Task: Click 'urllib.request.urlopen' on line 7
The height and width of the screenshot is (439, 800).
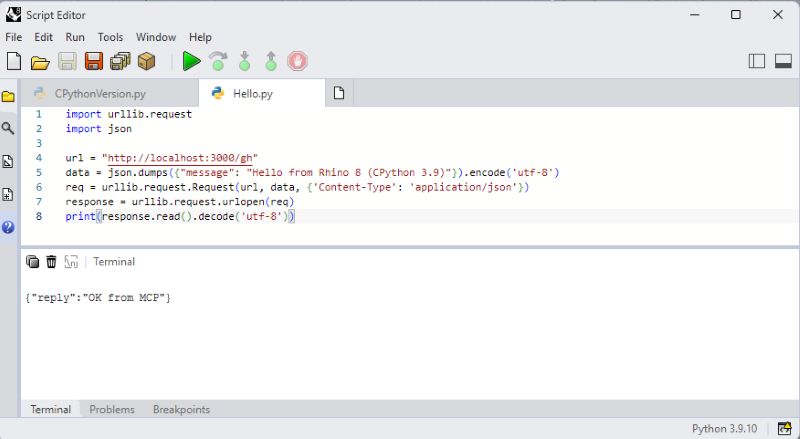Action: coord(198,202)
